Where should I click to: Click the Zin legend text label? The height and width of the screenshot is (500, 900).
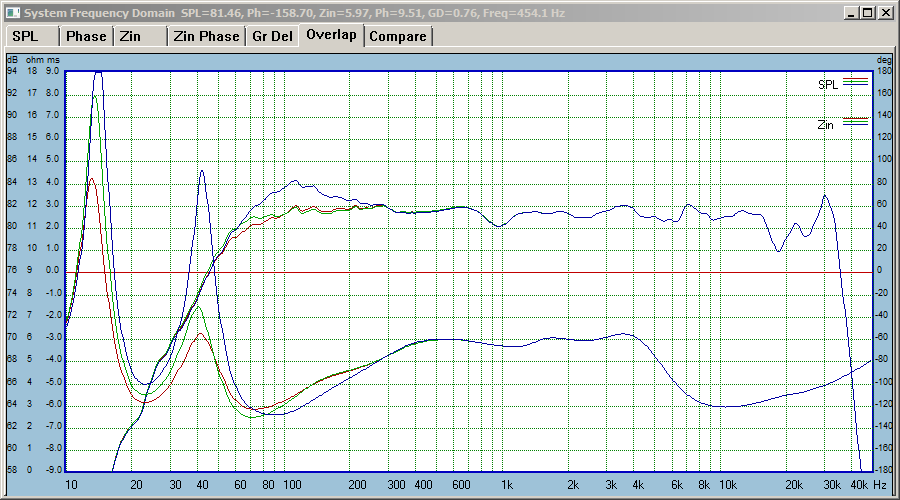coord(825,125)
